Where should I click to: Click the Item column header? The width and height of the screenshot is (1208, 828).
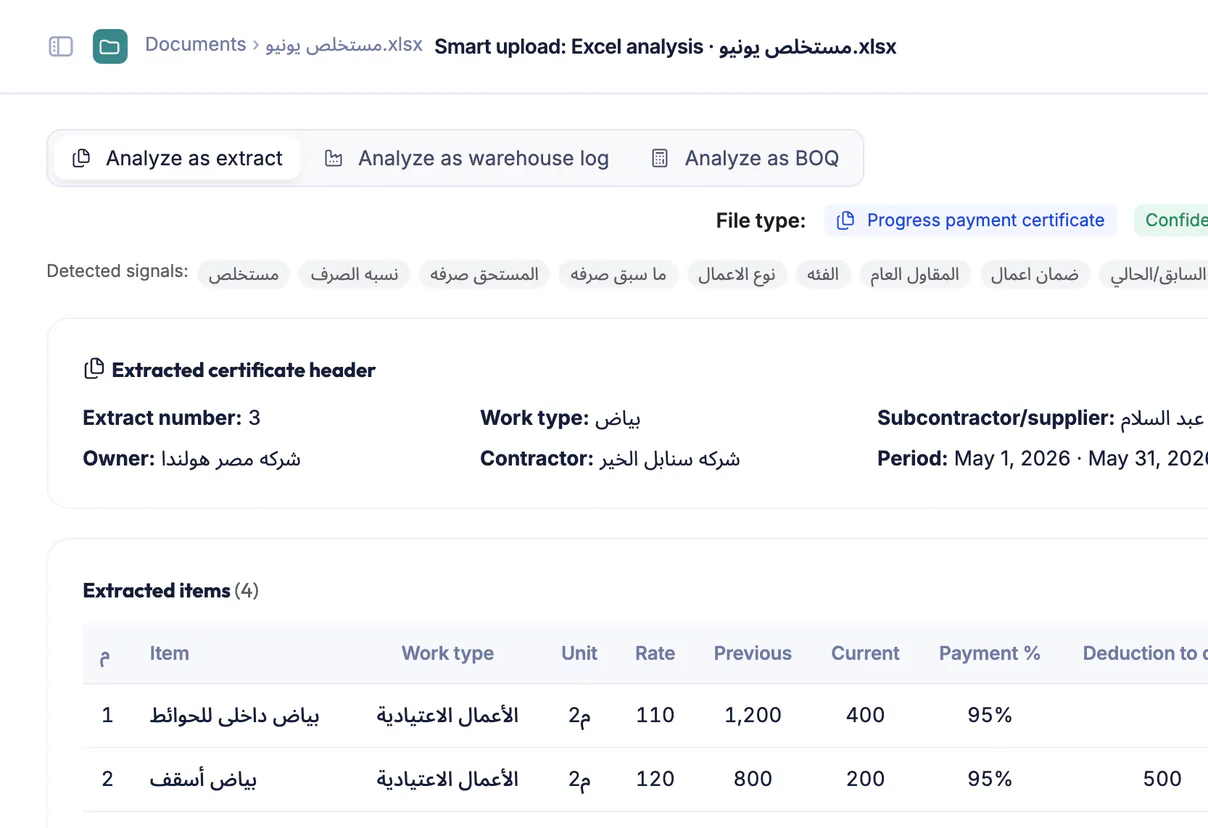[x=169, y=653]
